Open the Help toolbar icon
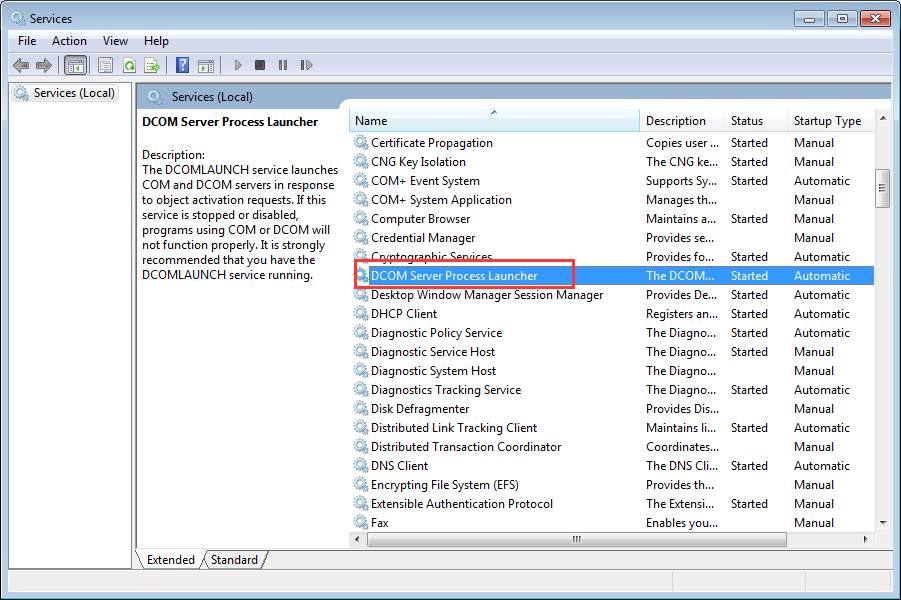 pyautogui.click(x=182, y=66)
